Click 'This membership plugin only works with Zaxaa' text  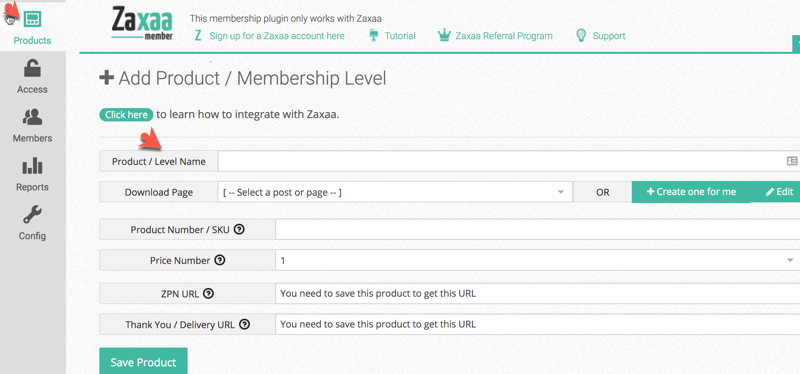[x=286, y=18]
